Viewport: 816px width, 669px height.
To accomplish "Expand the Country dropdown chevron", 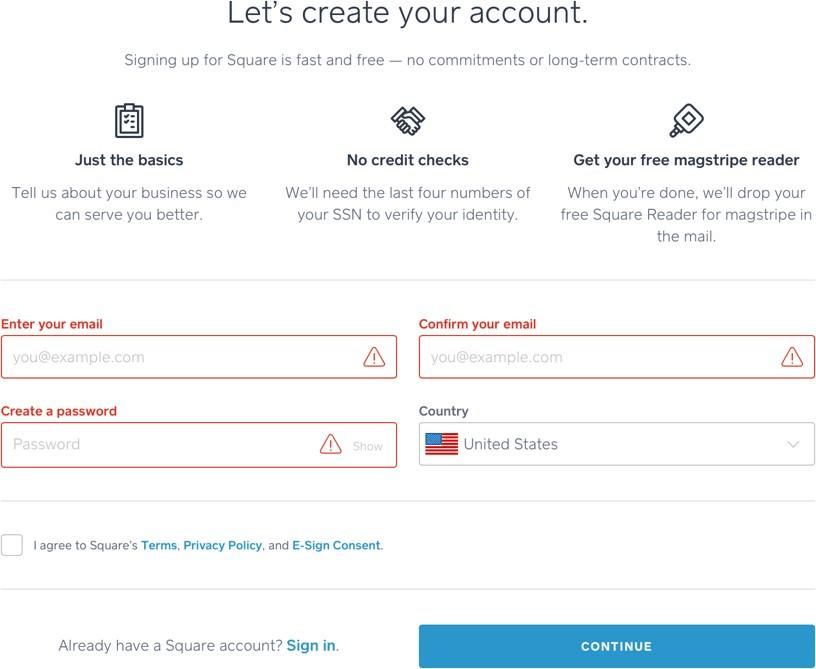I will [x=793, y=444].
